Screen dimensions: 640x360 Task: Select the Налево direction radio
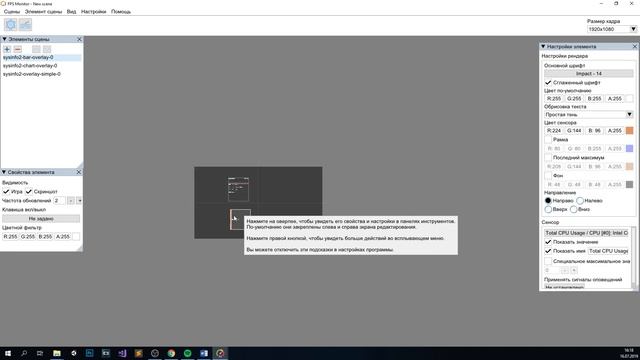pyautogui.click(x=580, y=200)
